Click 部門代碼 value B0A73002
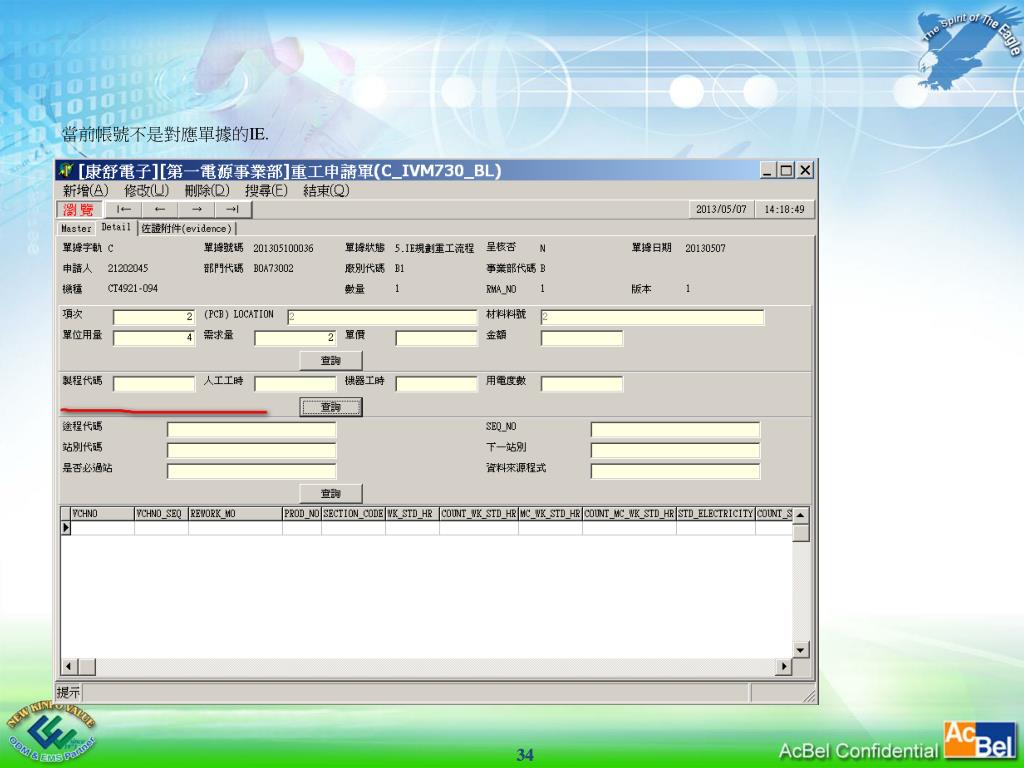 pyautogui.click(x=274, y=268)
